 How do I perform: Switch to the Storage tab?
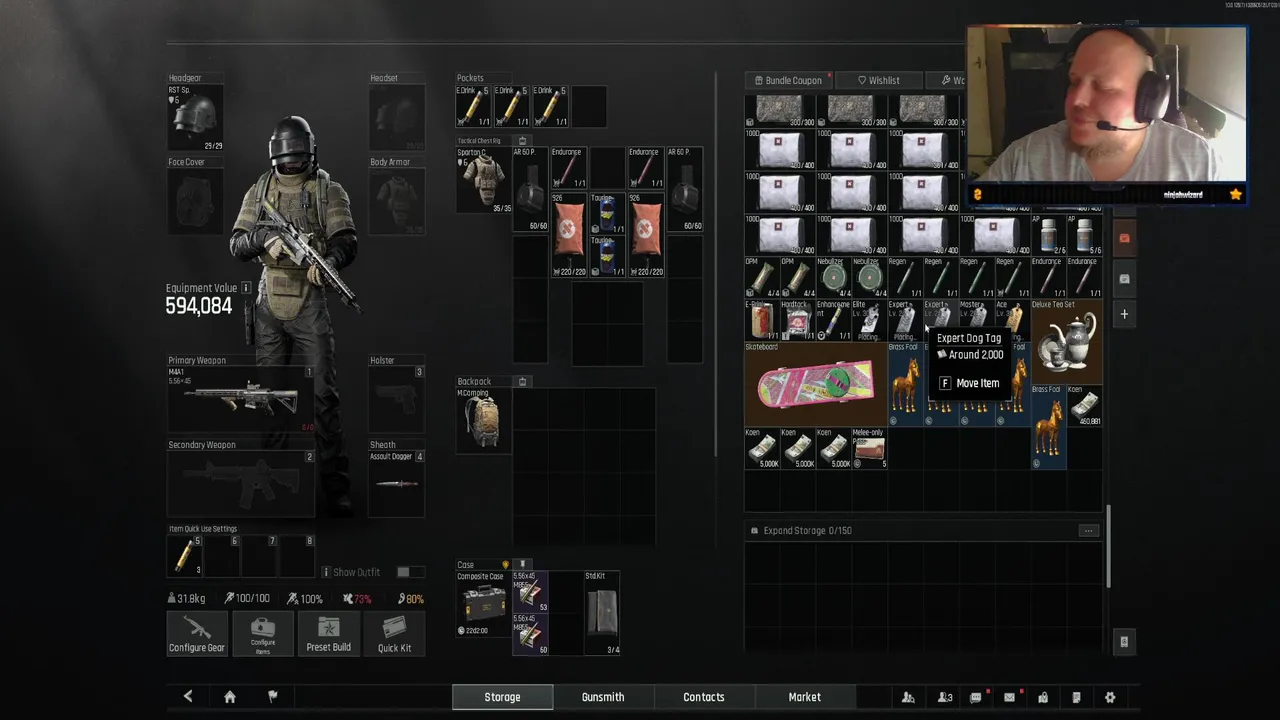[x=502, y=697]
